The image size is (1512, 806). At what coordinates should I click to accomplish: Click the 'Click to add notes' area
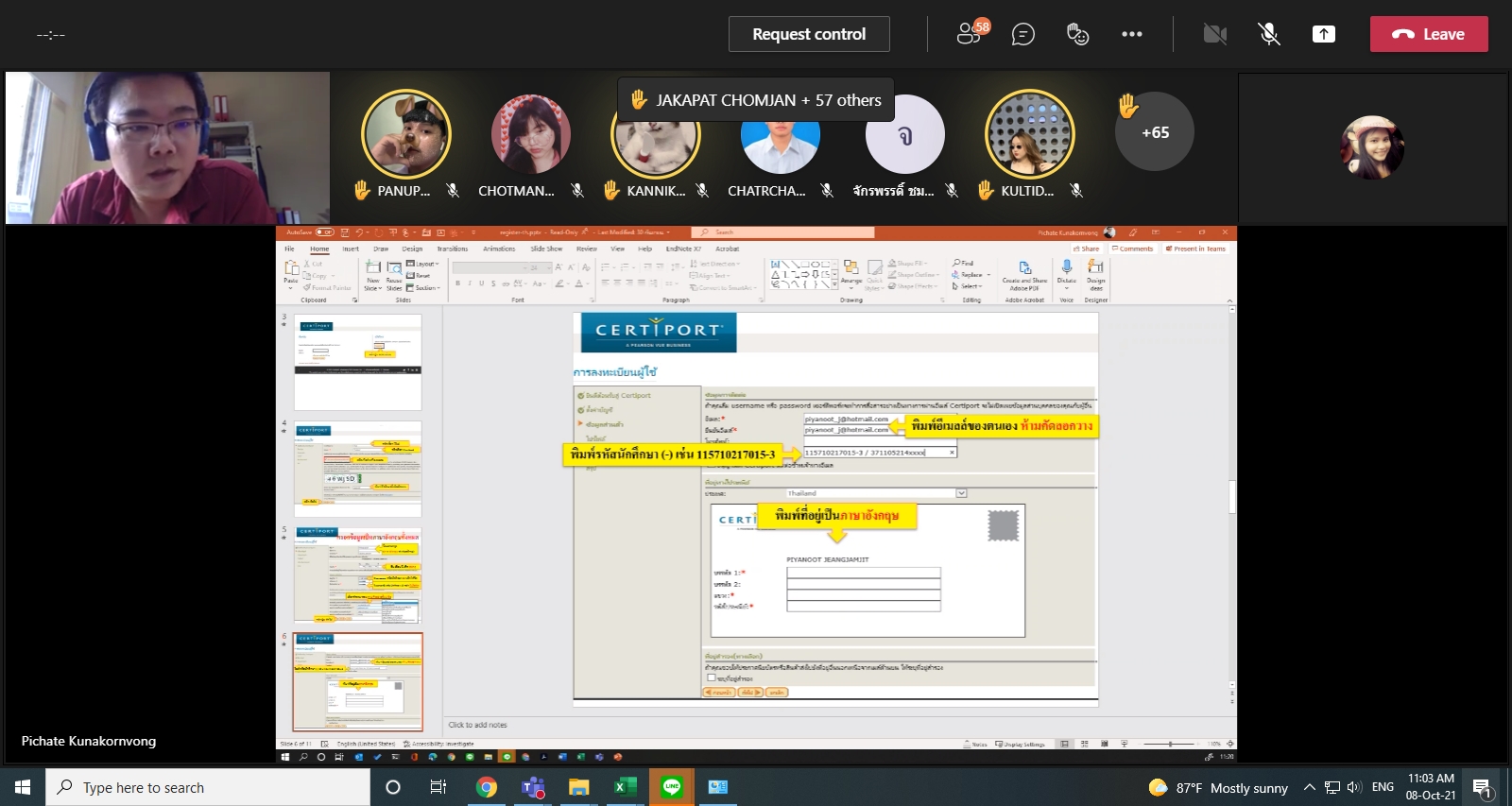click(x=477, y=725)
